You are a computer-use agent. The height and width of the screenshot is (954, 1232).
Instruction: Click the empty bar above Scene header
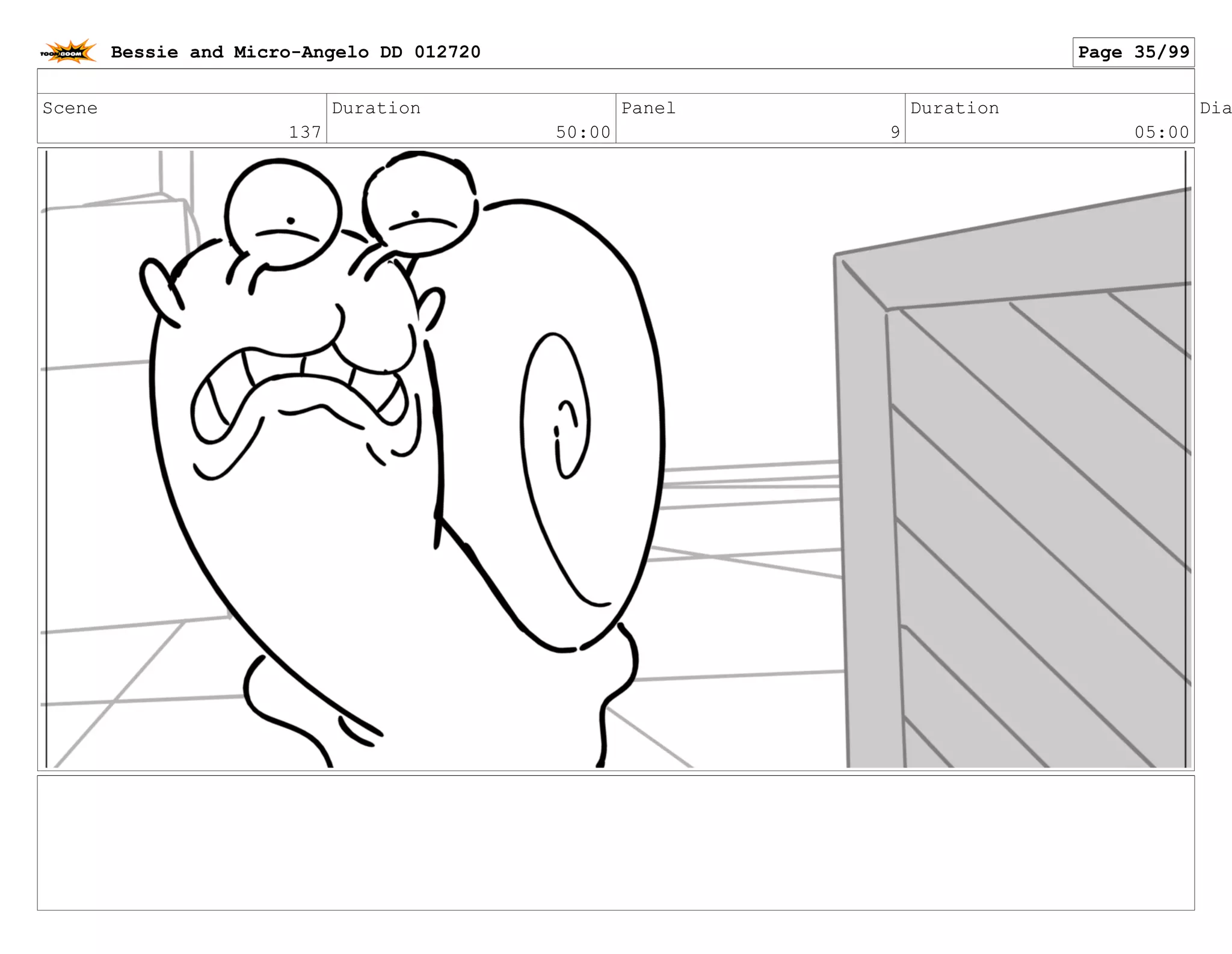click(615, 81)
